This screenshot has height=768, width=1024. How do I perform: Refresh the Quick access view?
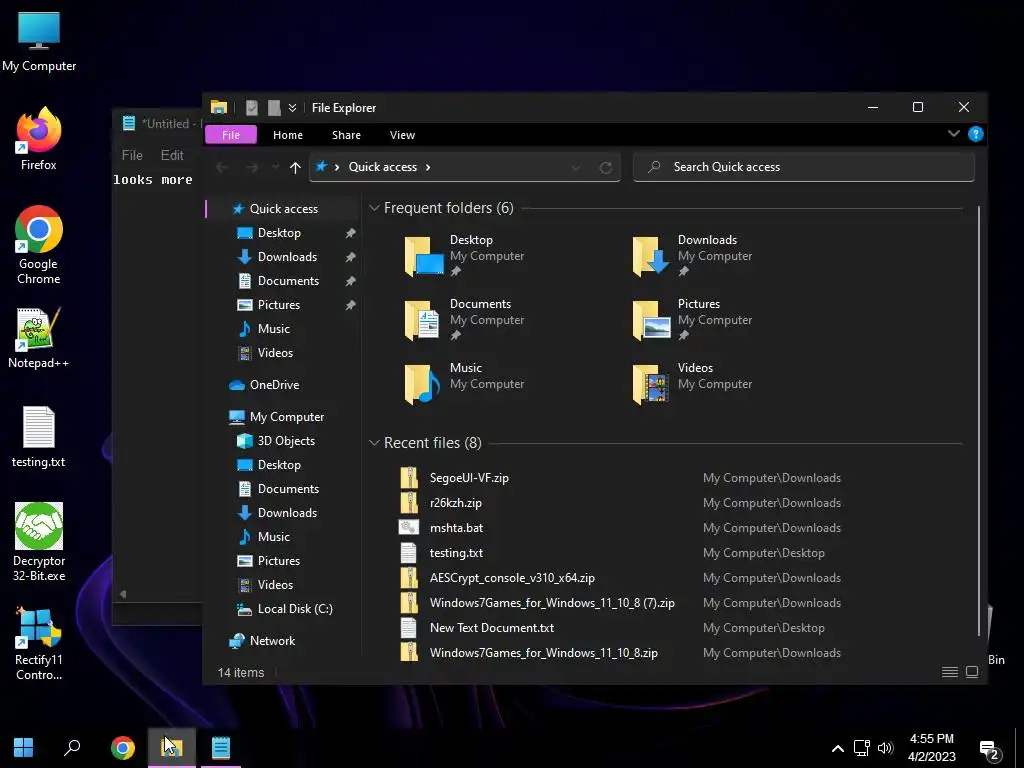[606, 167]
